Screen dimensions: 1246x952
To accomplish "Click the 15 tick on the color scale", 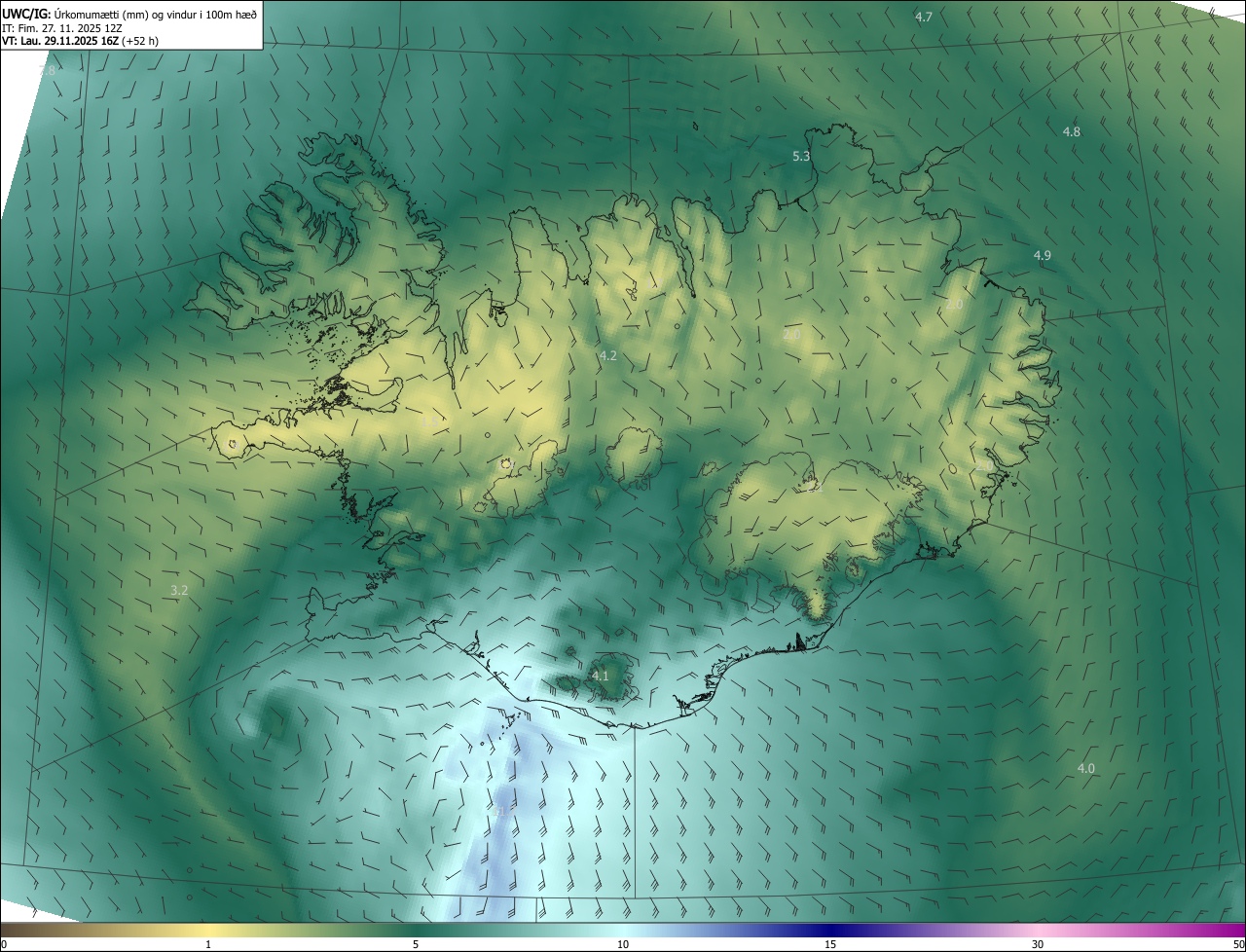I will 830,944.
